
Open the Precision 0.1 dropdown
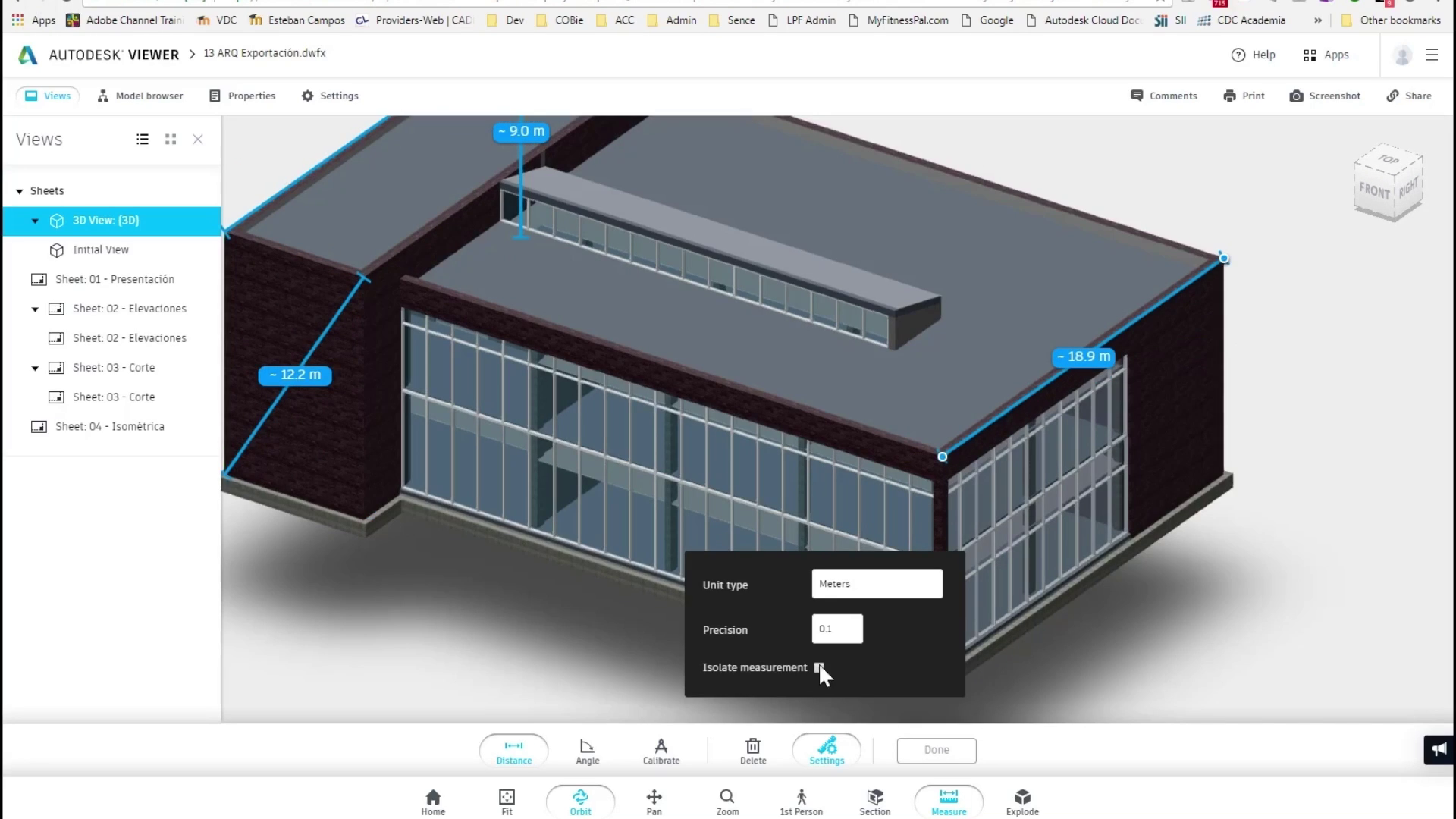tap(836, 629)
